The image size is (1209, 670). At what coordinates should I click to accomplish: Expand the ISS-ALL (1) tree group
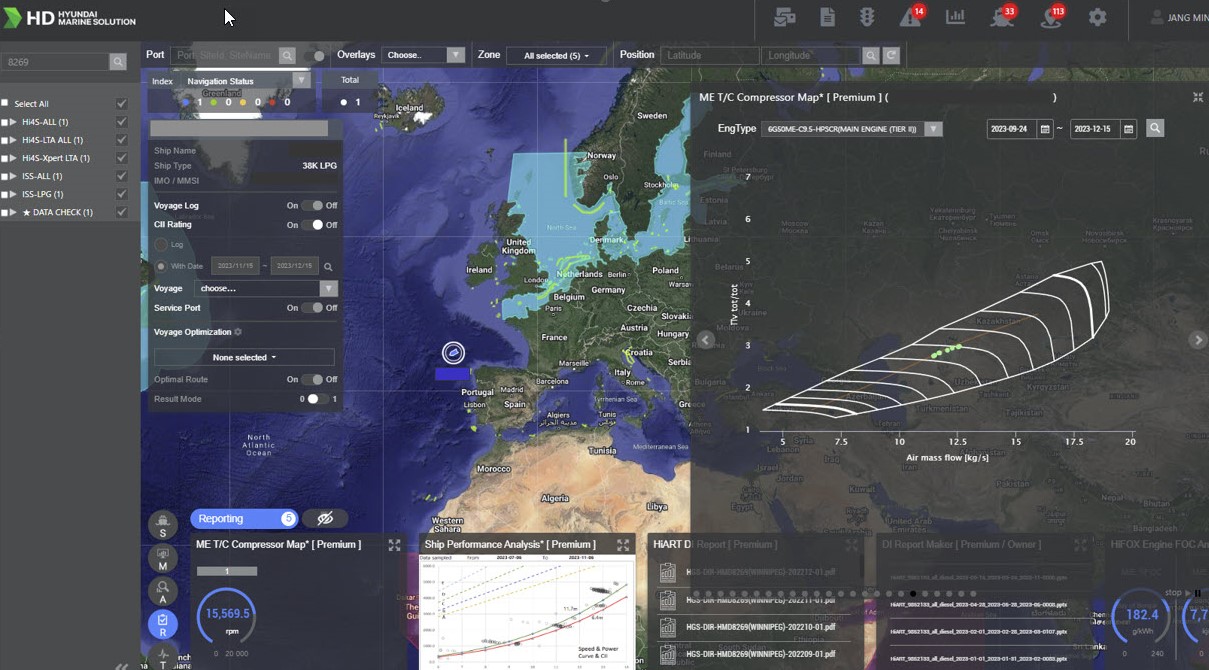click(x=13, y=176)
